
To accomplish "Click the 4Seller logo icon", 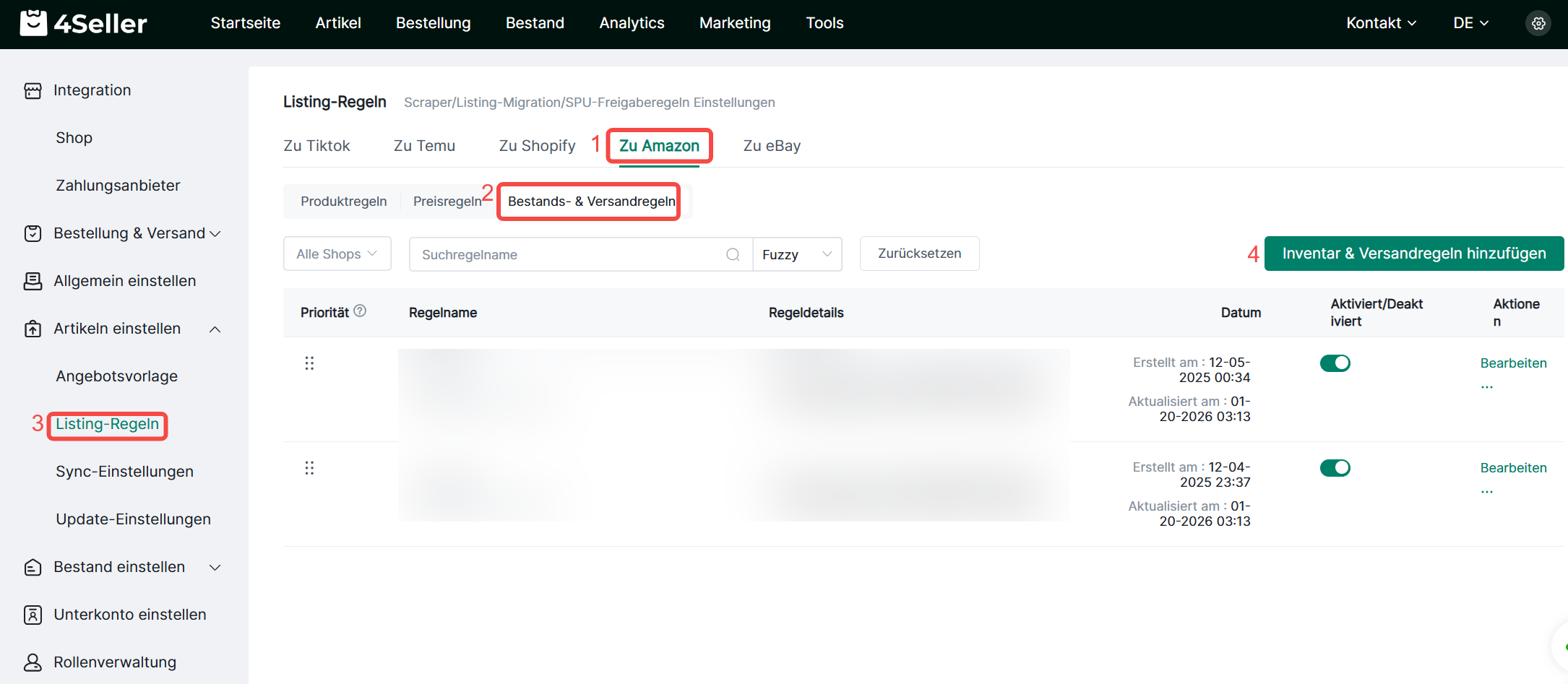I will pos(33,23).
